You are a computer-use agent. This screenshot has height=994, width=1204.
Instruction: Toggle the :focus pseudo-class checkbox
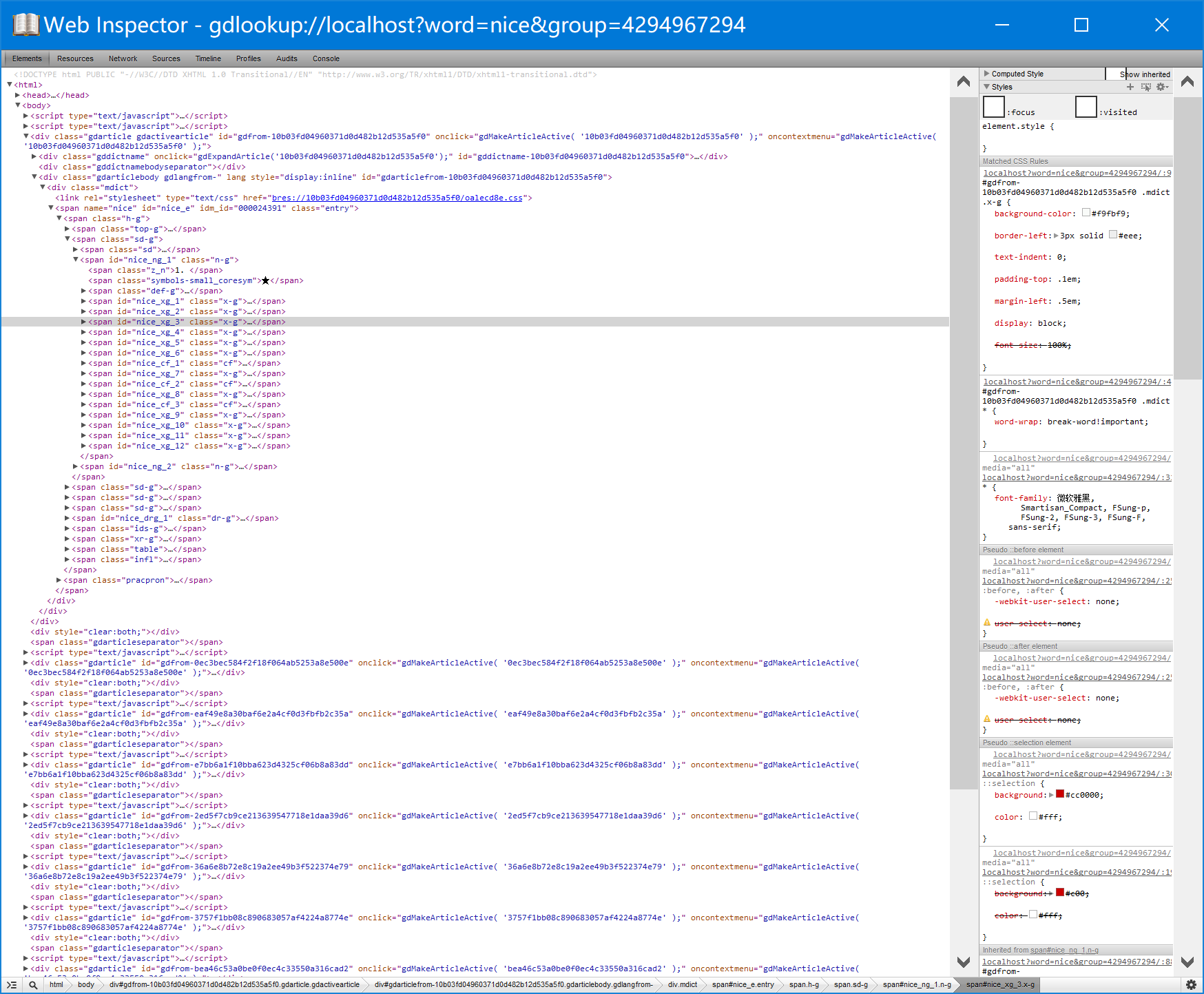[993, 107]
